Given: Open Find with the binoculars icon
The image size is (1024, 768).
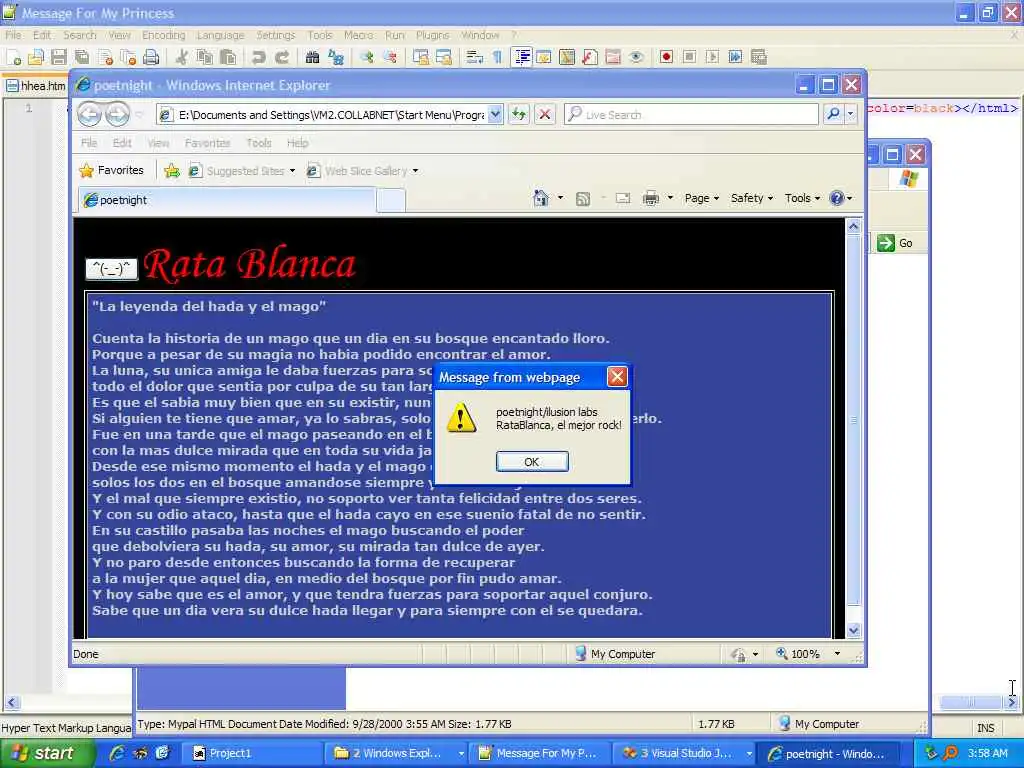Looking at the screenshot, I should [313, 57].
